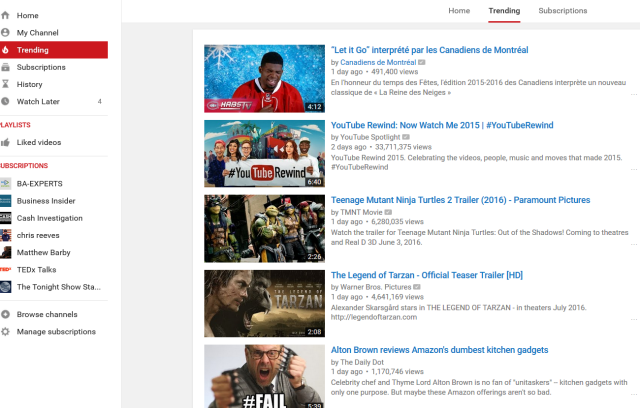The image size is (640, 408).
Task: Click the chris reeves channel avatar
Action: coord(5,235)
